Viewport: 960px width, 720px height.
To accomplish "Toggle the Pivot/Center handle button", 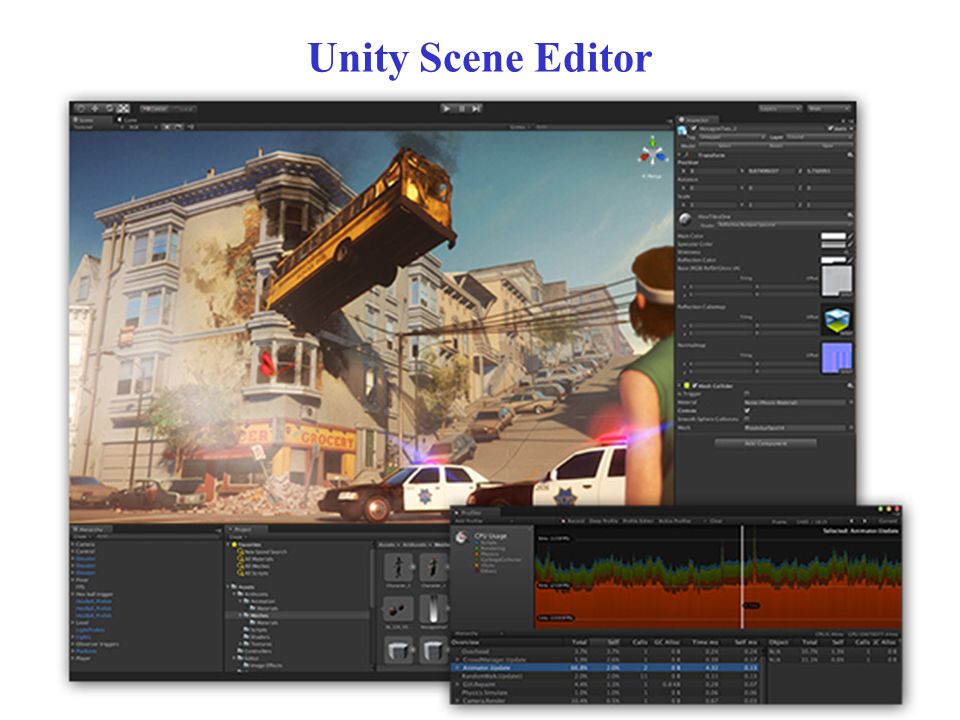I will [154, 109].
